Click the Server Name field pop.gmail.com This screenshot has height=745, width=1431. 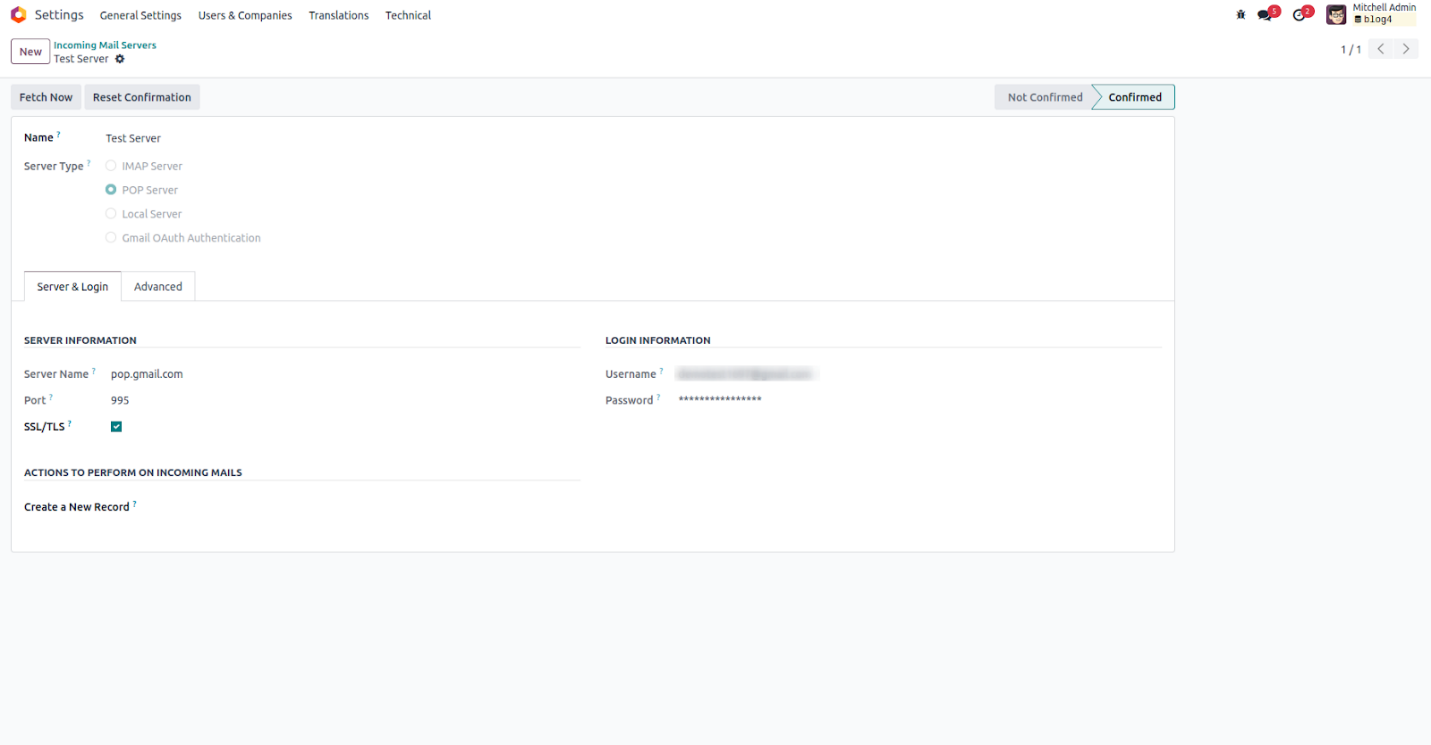(147, 374)
